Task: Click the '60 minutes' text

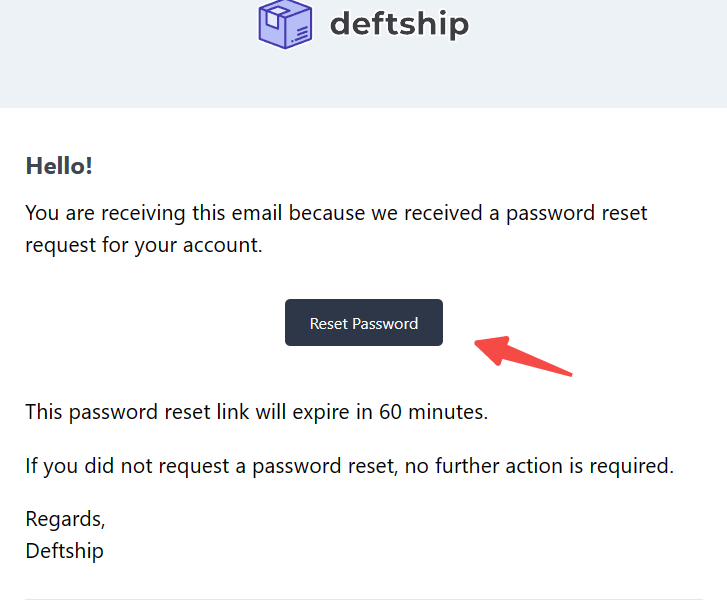Action: pyautogui.click(x=432, y=412)
